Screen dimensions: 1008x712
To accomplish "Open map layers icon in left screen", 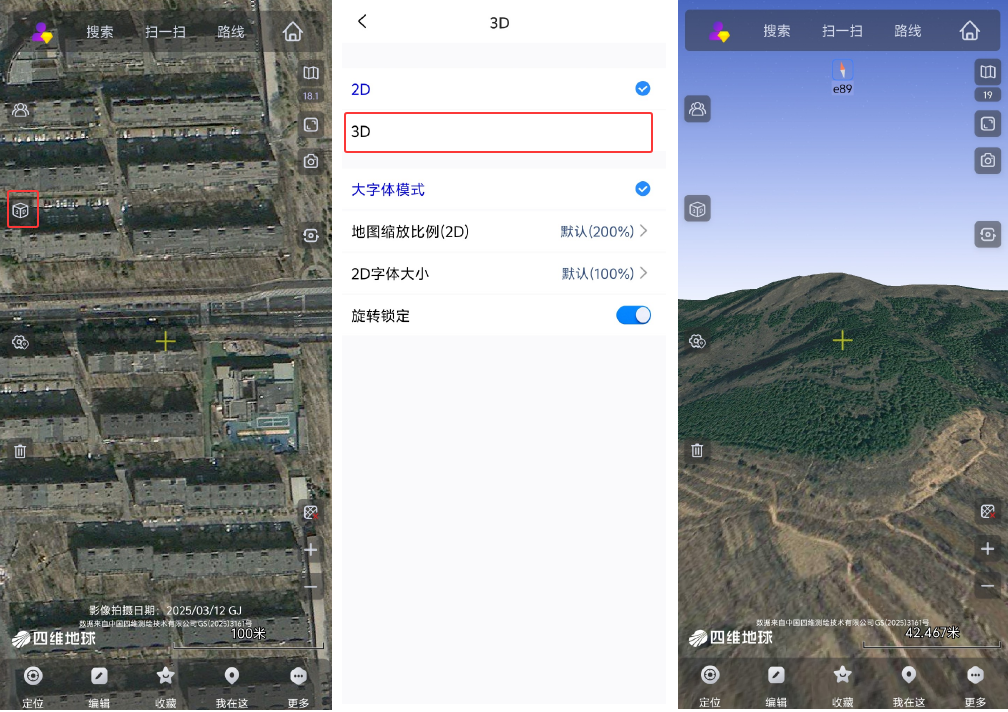I will (x=311, y=73).
